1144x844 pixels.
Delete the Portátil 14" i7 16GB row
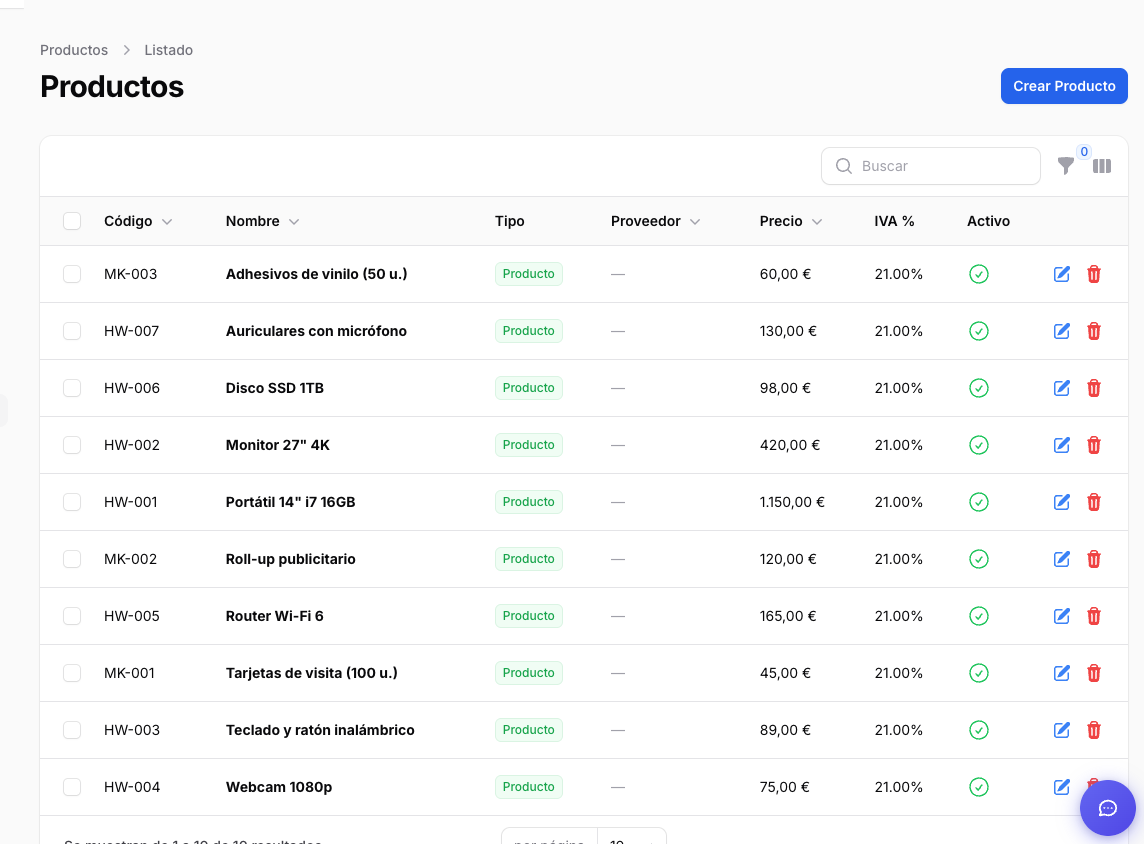click(1094, 502)
